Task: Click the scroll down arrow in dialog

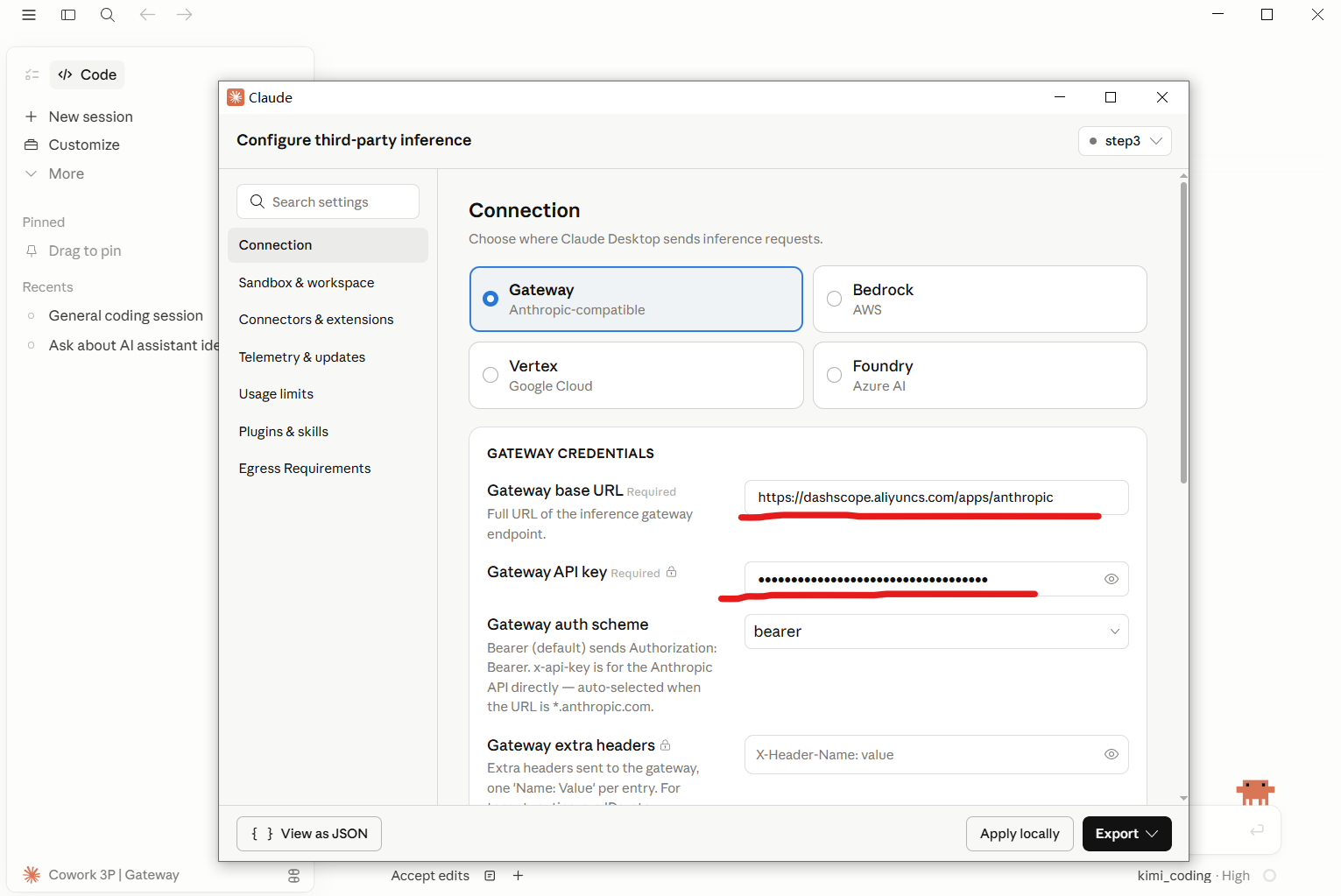Action: [1183, 798]
